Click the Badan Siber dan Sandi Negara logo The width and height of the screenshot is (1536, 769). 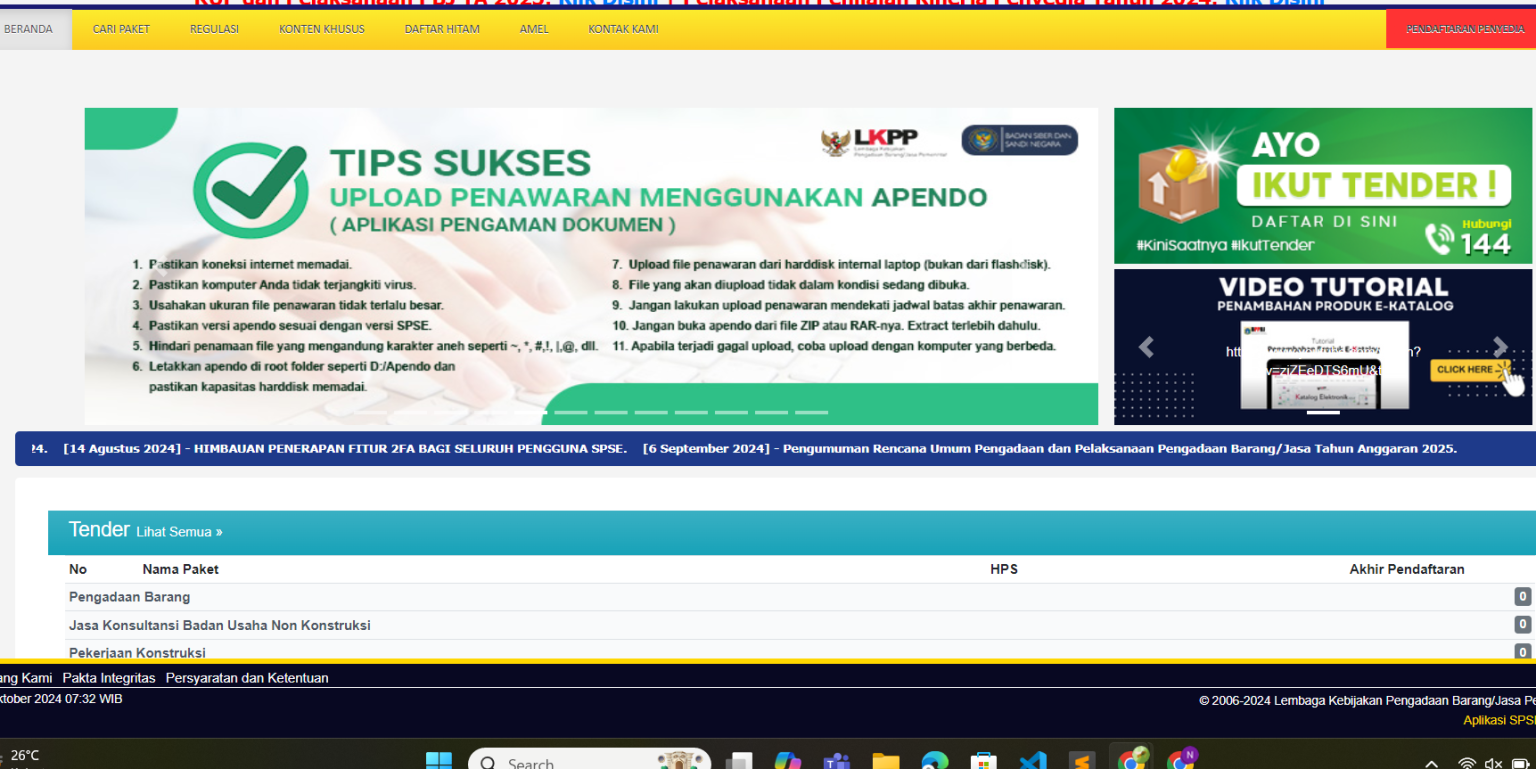coord(1020,140)
